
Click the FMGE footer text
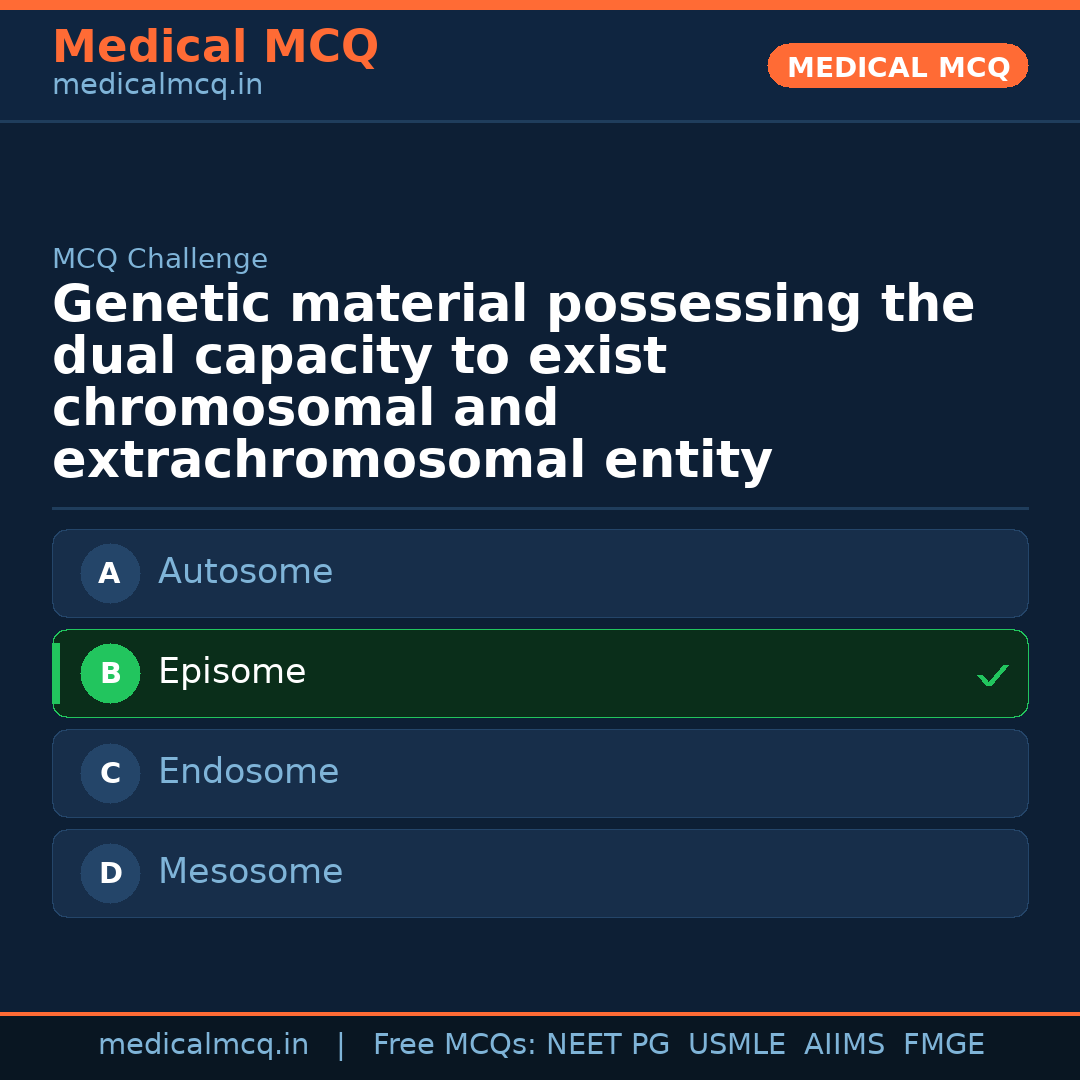pyautogui.click(x=943, y=1045)
